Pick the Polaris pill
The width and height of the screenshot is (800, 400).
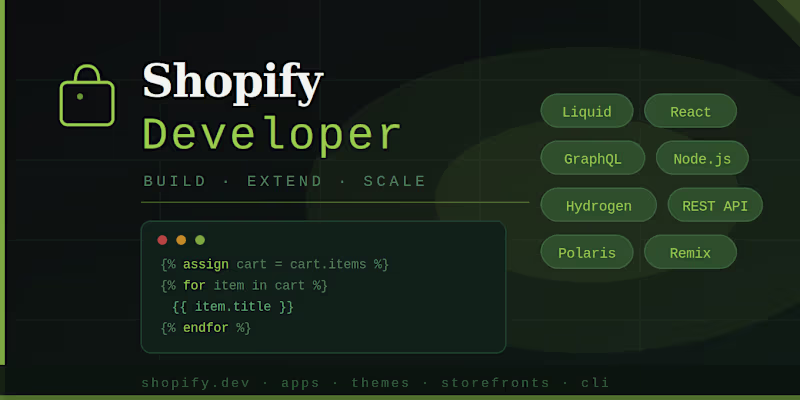(x=587, y=252)
